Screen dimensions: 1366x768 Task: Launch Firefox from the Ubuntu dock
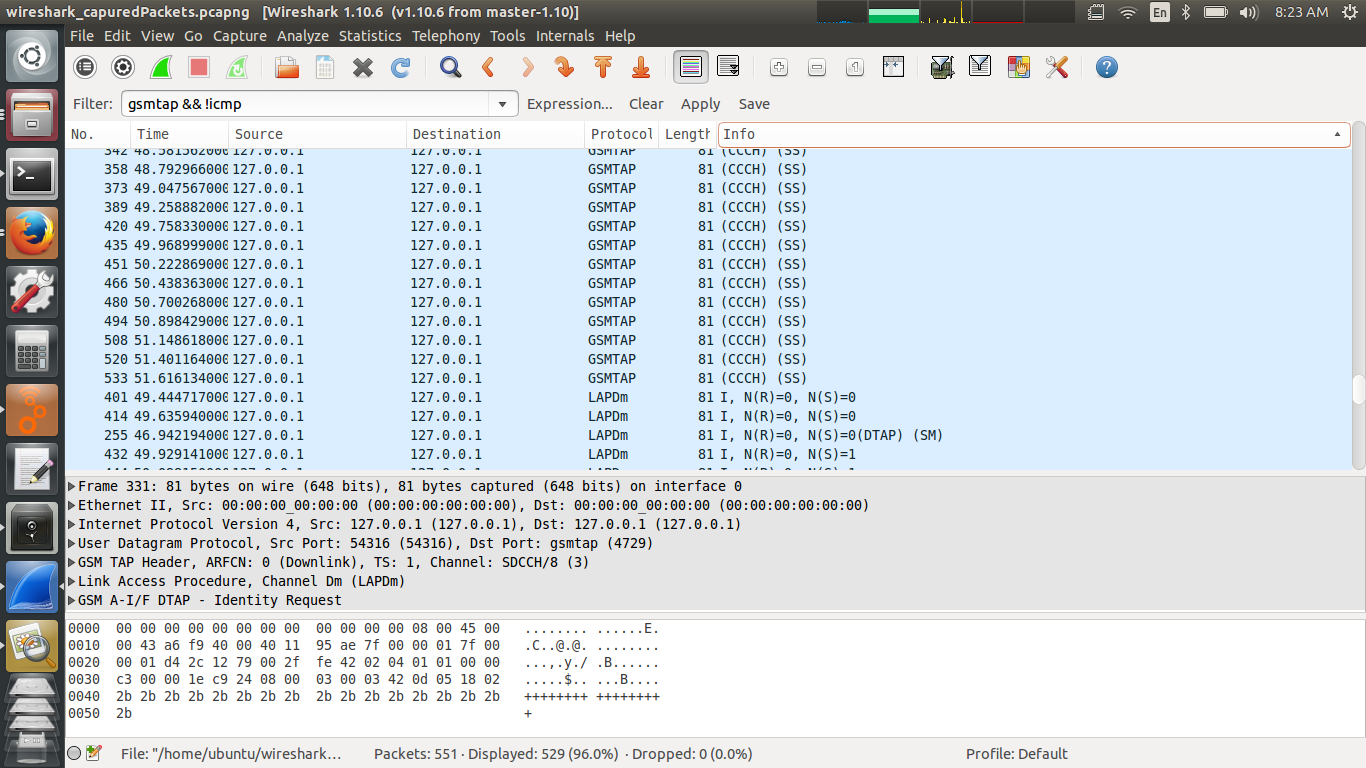32,233
